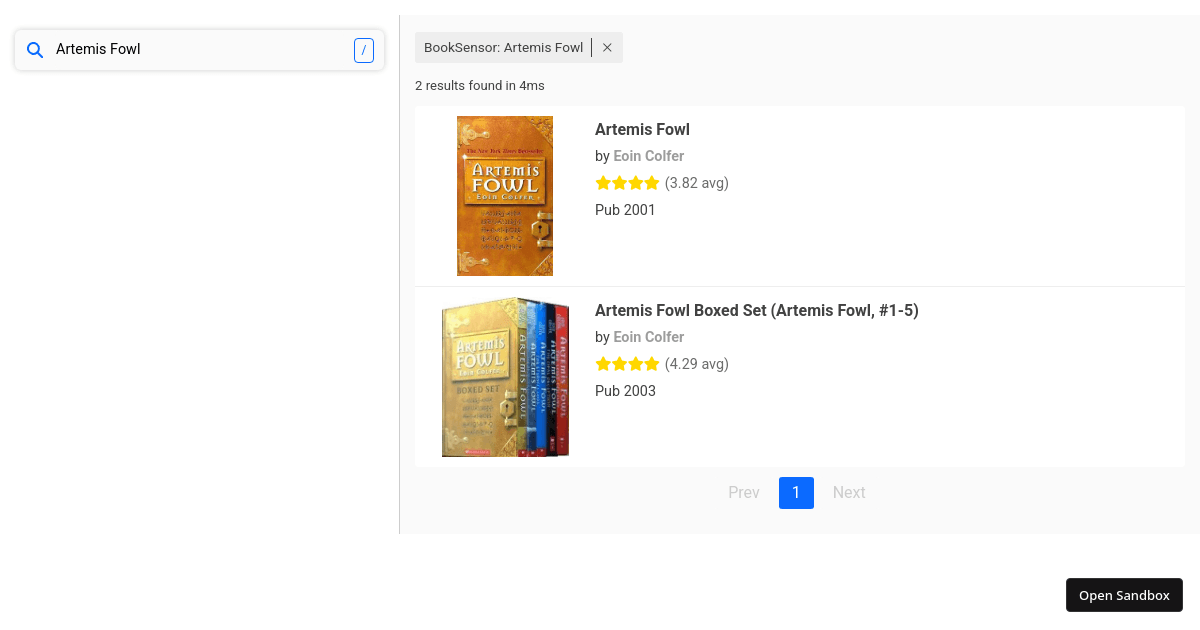
Task: Click author Eoin Colfer under Artemis Fowl
Action: coord(648,156)
